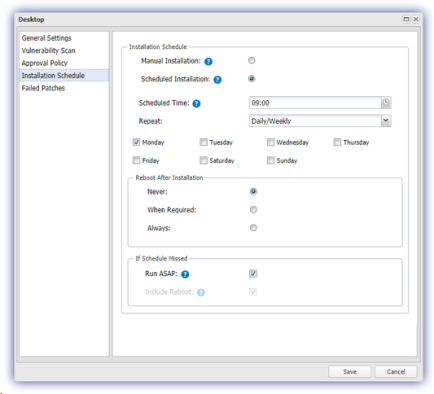Select Manual Installation radio button
434x394 pixels.
click(x=252, y=61)
